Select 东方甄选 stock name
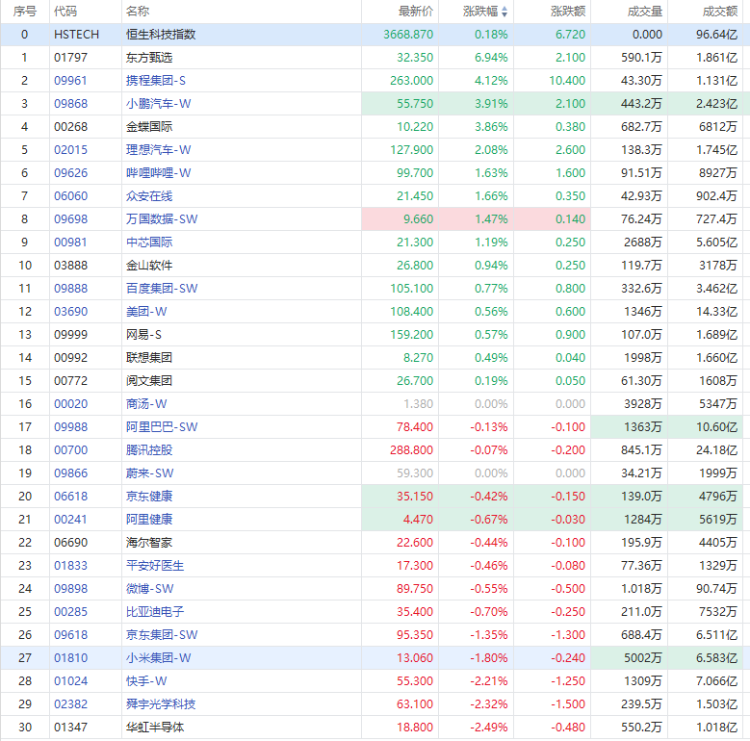This screenshot has width=750, height=741. point(149,57)
